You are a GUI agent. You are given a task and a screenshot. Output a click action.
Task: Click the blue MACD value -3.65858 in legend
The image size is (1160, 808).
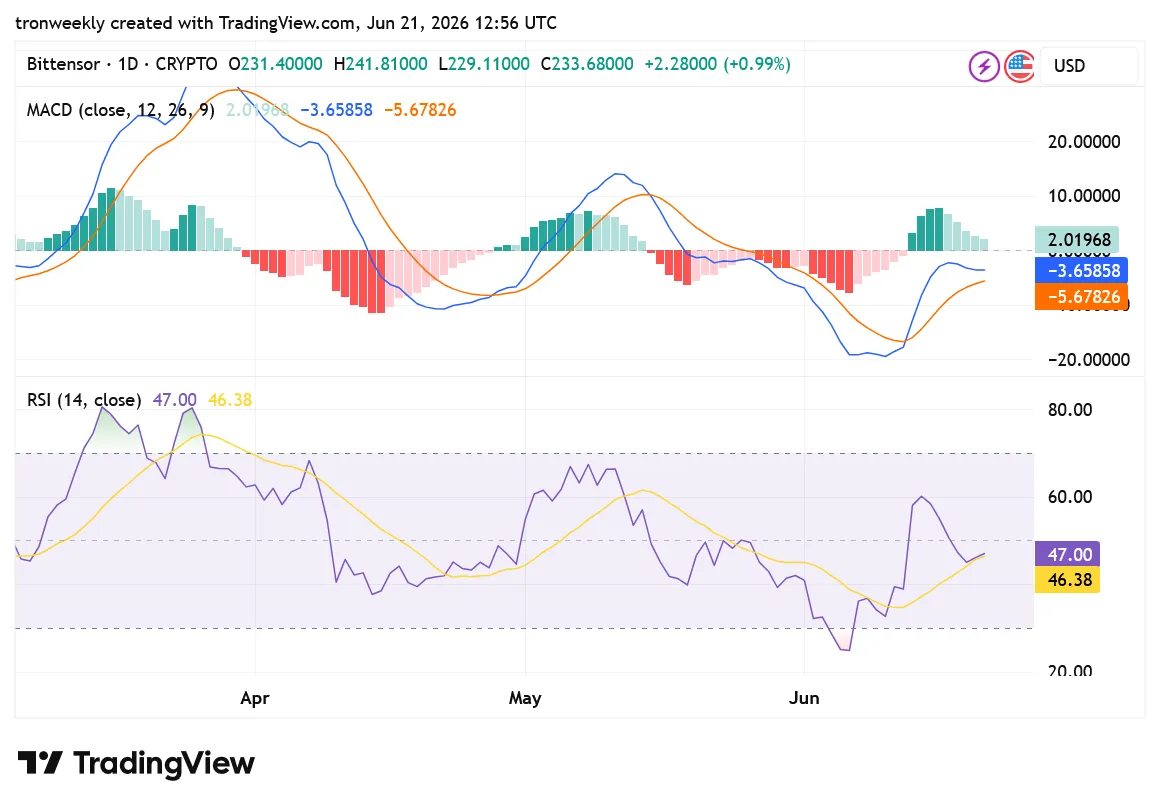point(336,110)
